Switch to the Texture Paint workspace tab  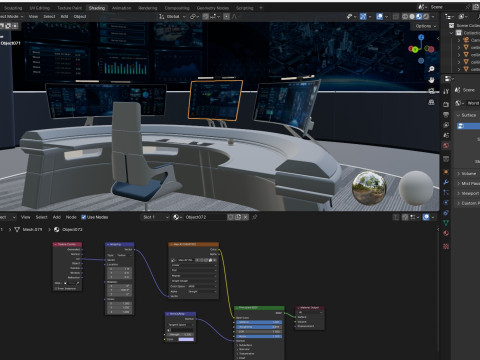pos(69,8)
